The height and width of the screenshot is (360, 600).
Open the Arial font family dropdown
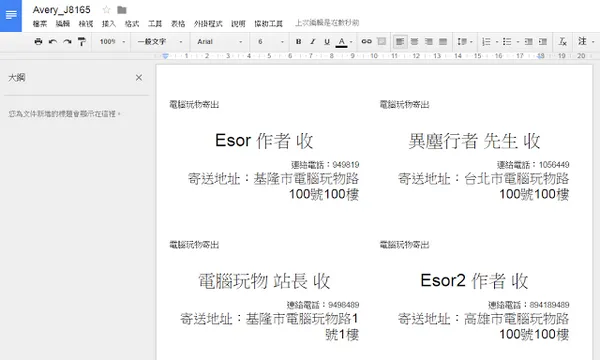(x=220, y=41)
